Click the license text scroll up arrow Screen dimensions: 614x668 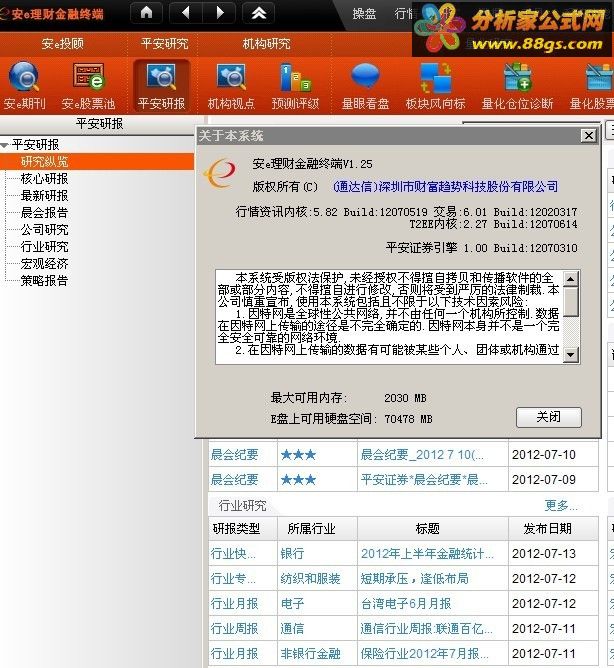(571, 279)
